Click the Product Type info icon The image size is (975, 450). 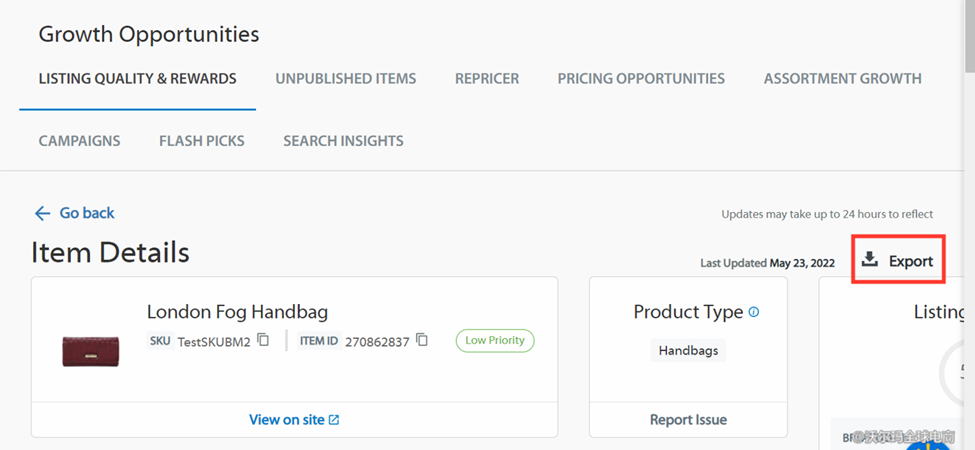[x=754, y=312]
